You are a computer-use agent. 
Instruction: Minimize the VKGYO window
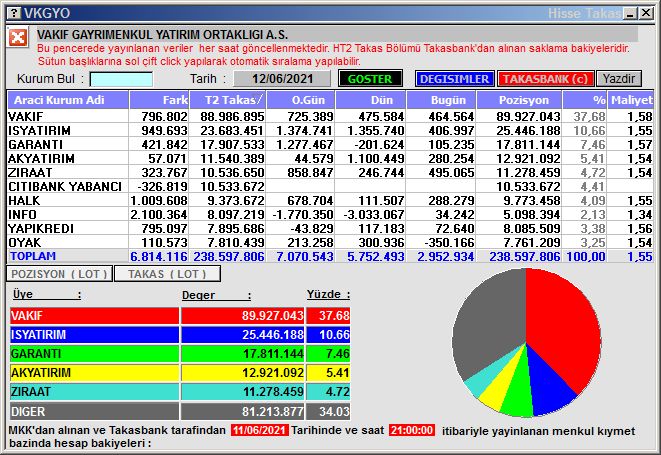click(631, 13)
